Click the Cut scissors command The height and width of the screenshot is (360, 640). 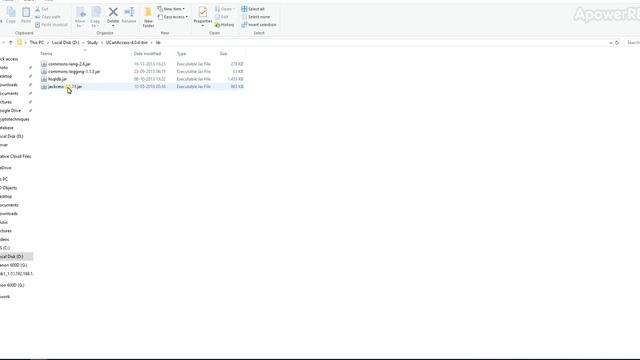[x=42, y=9]
